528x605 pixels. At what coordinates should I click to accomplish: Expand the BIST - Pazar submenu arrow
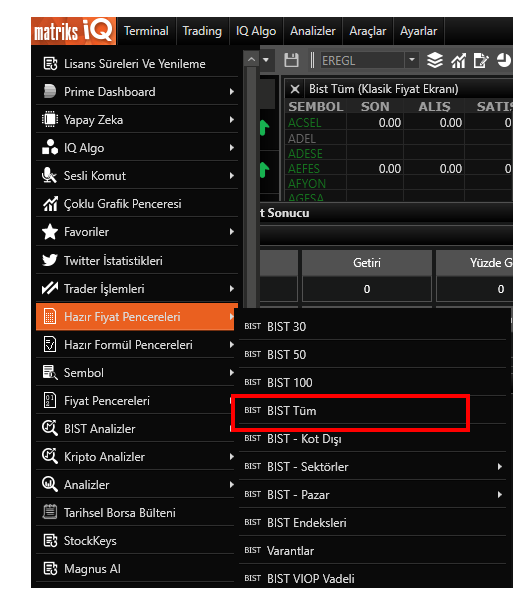(x=500, y=495)
